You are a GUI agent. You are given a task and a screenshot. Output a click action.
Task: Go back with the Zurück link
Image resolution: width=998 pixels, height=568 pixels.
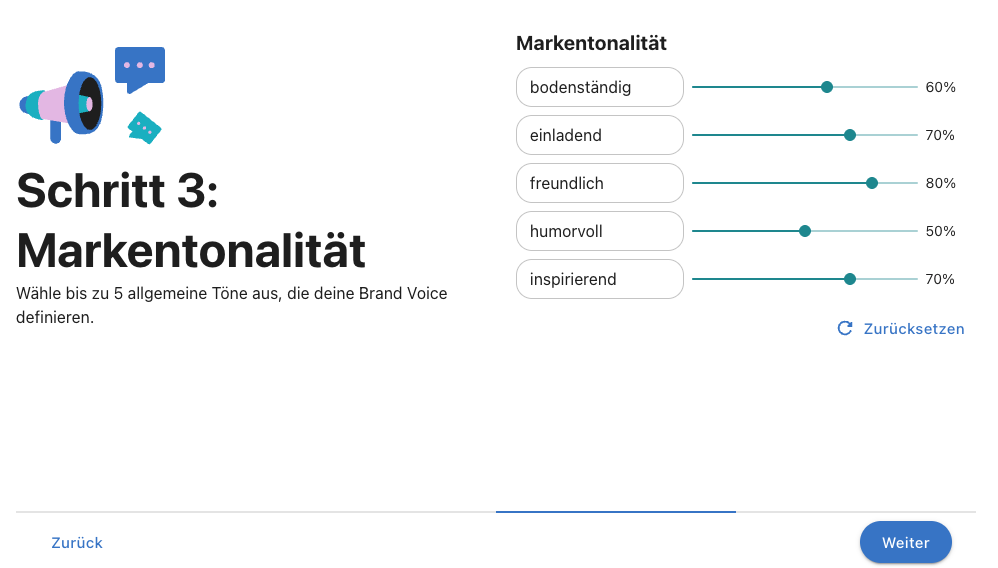point(77,543)
